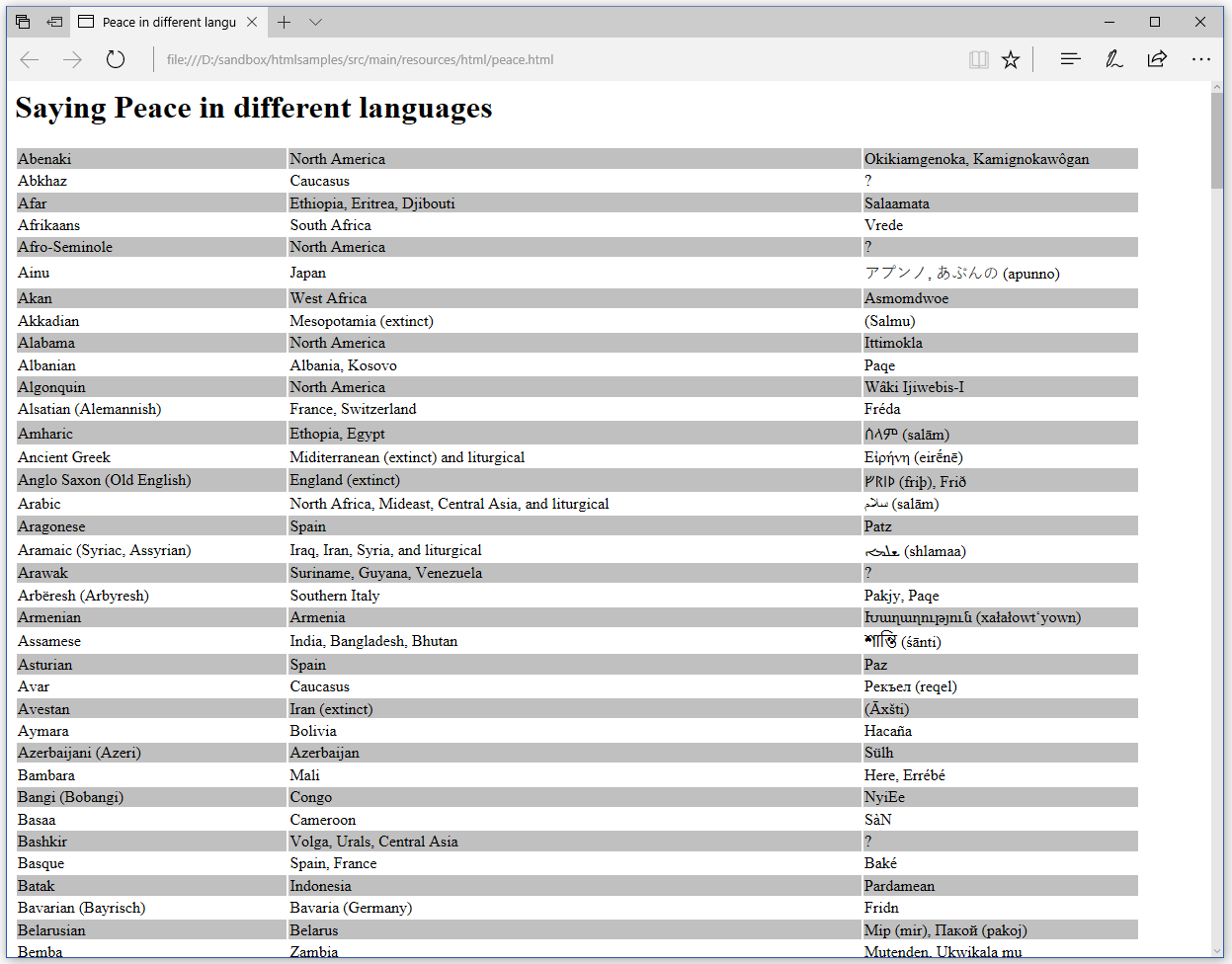Click the Vrede translation cell
This screenshot has height=964, width=1232.
[x=1001, y=225]
